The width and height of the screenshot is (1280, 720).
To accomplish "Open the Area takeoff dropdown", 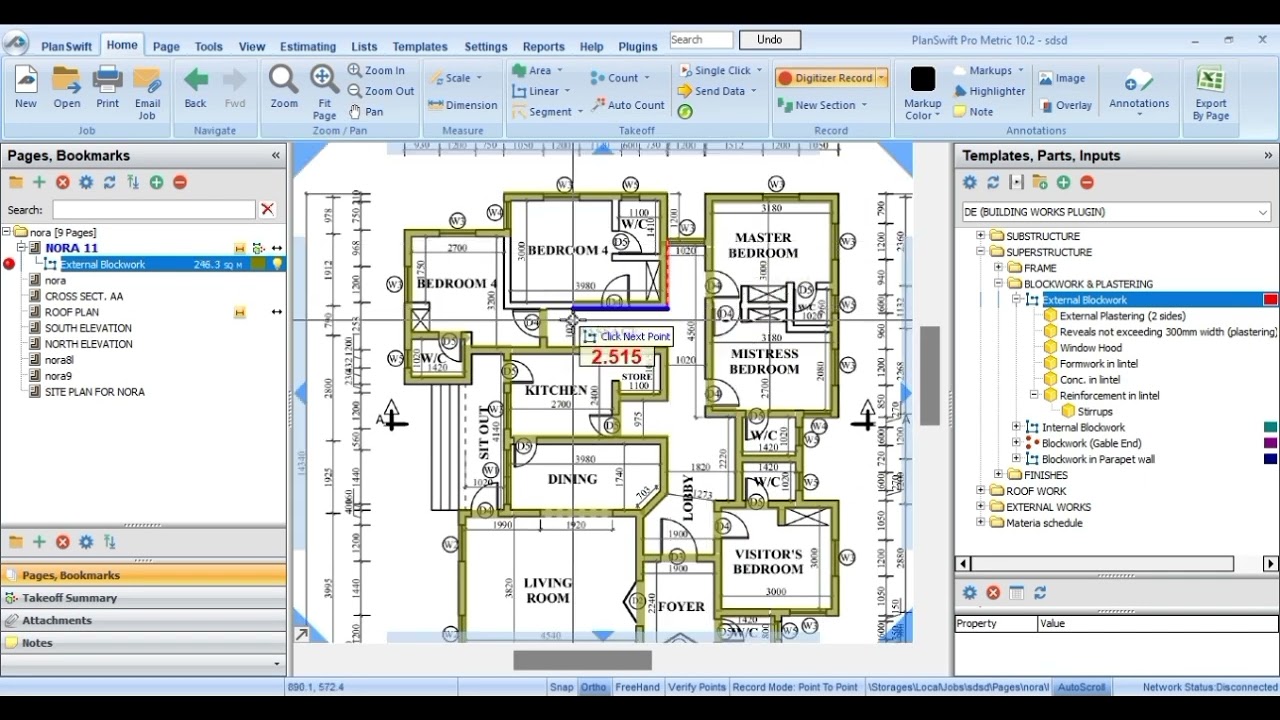I will [537, 71].
